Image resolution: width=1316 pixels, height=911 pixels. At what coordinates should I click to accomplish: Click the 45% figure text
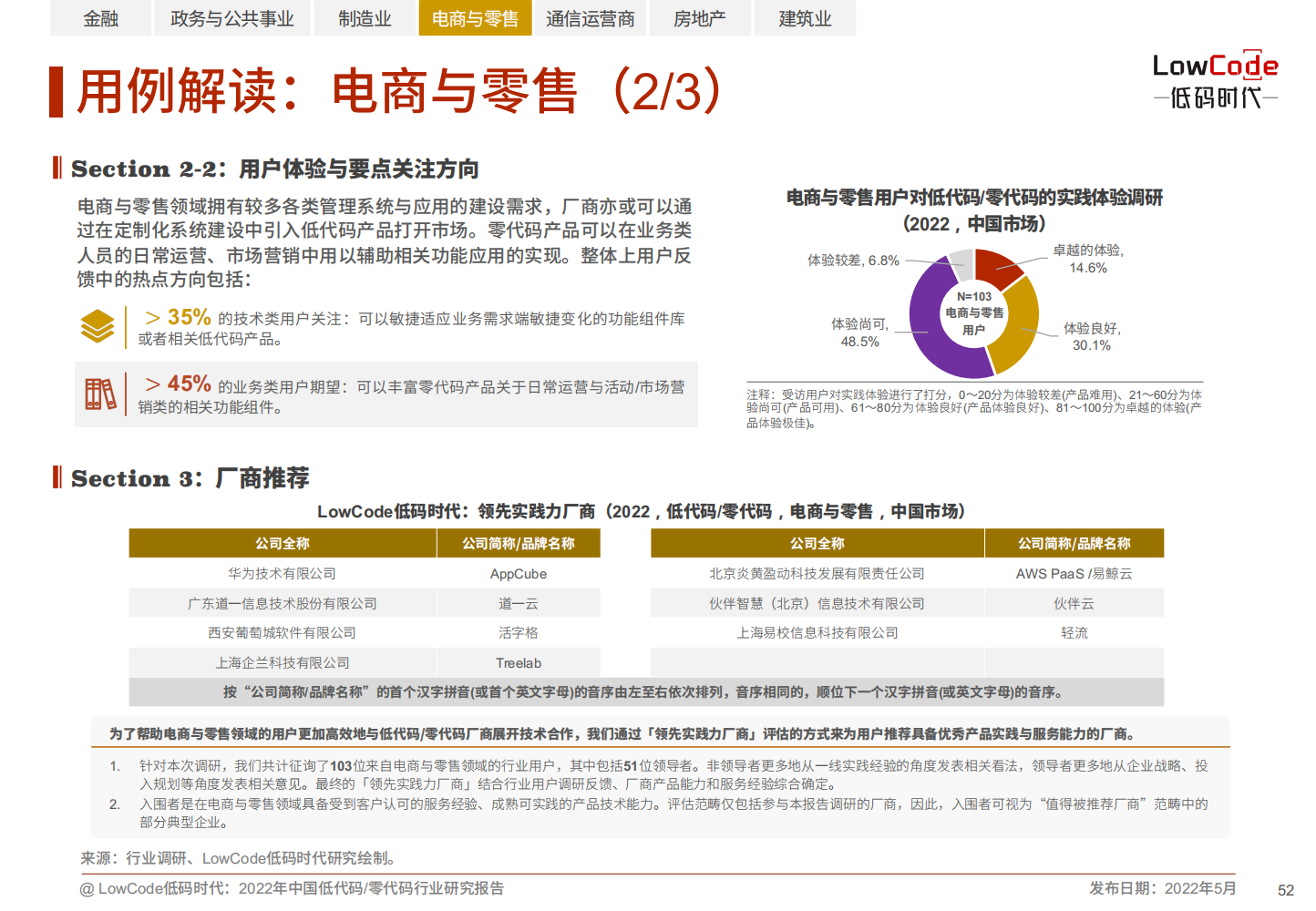(x=190, y=384)
